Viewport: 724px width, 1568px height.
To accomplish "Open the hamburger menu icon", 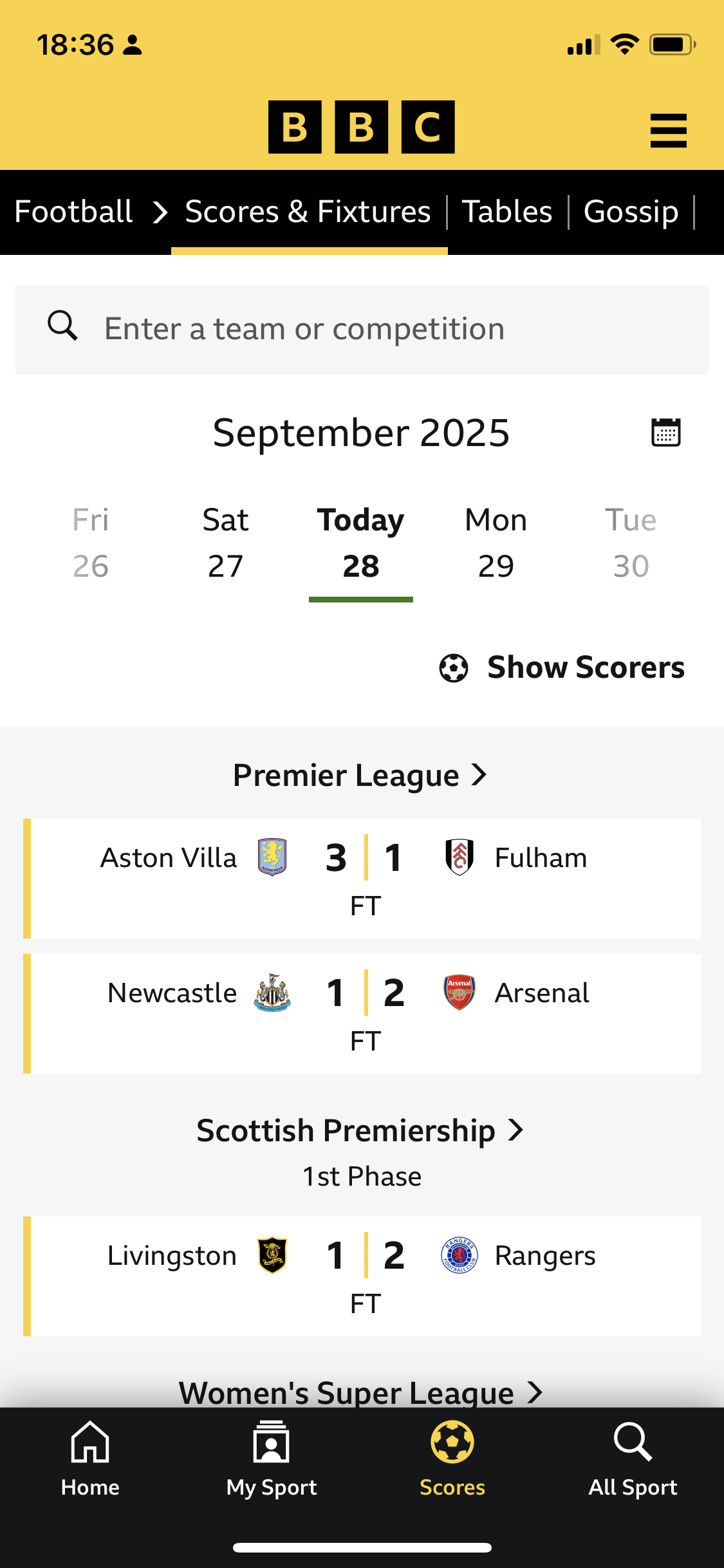I will [x=668, y=131].
